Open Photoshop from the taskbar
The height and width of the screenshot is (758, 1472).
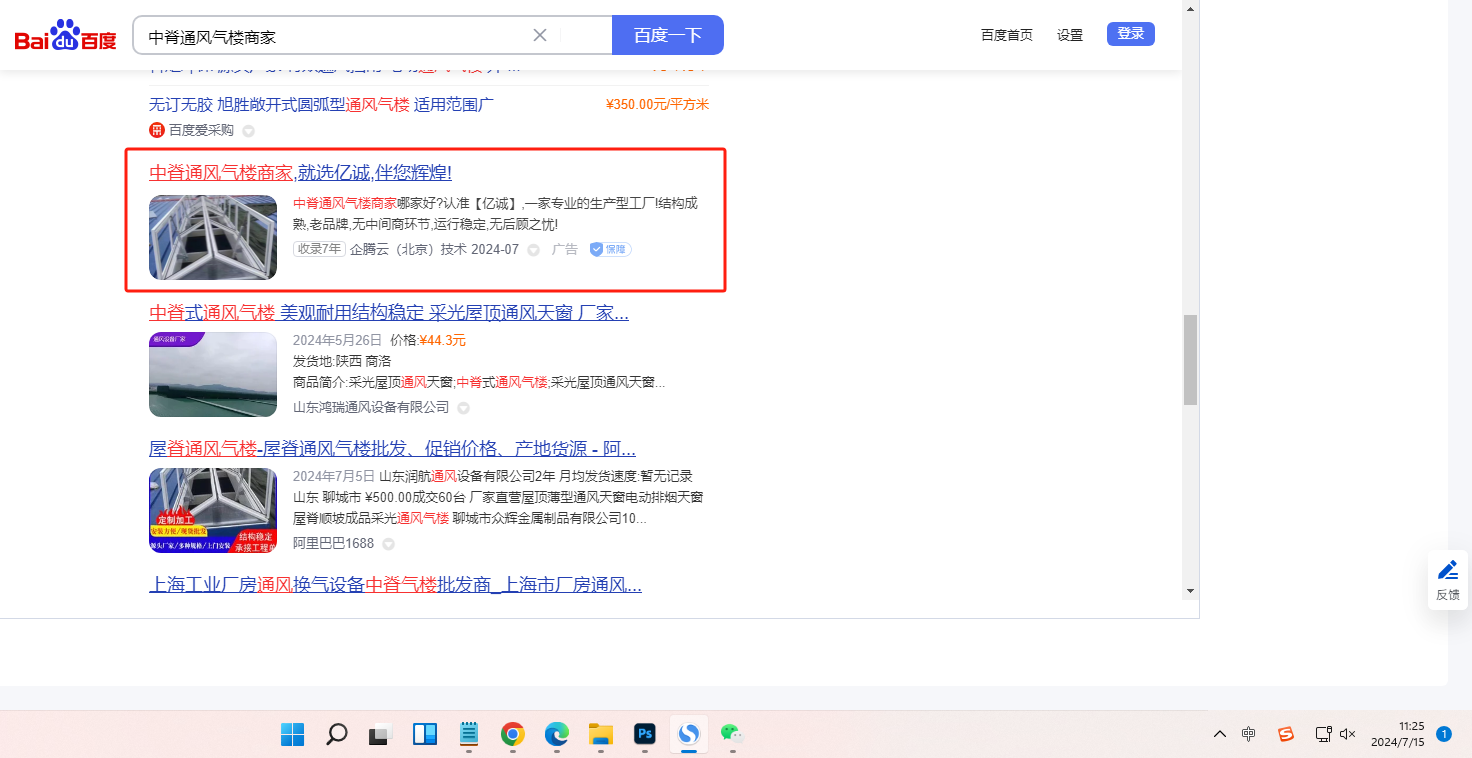click(644, 735)
